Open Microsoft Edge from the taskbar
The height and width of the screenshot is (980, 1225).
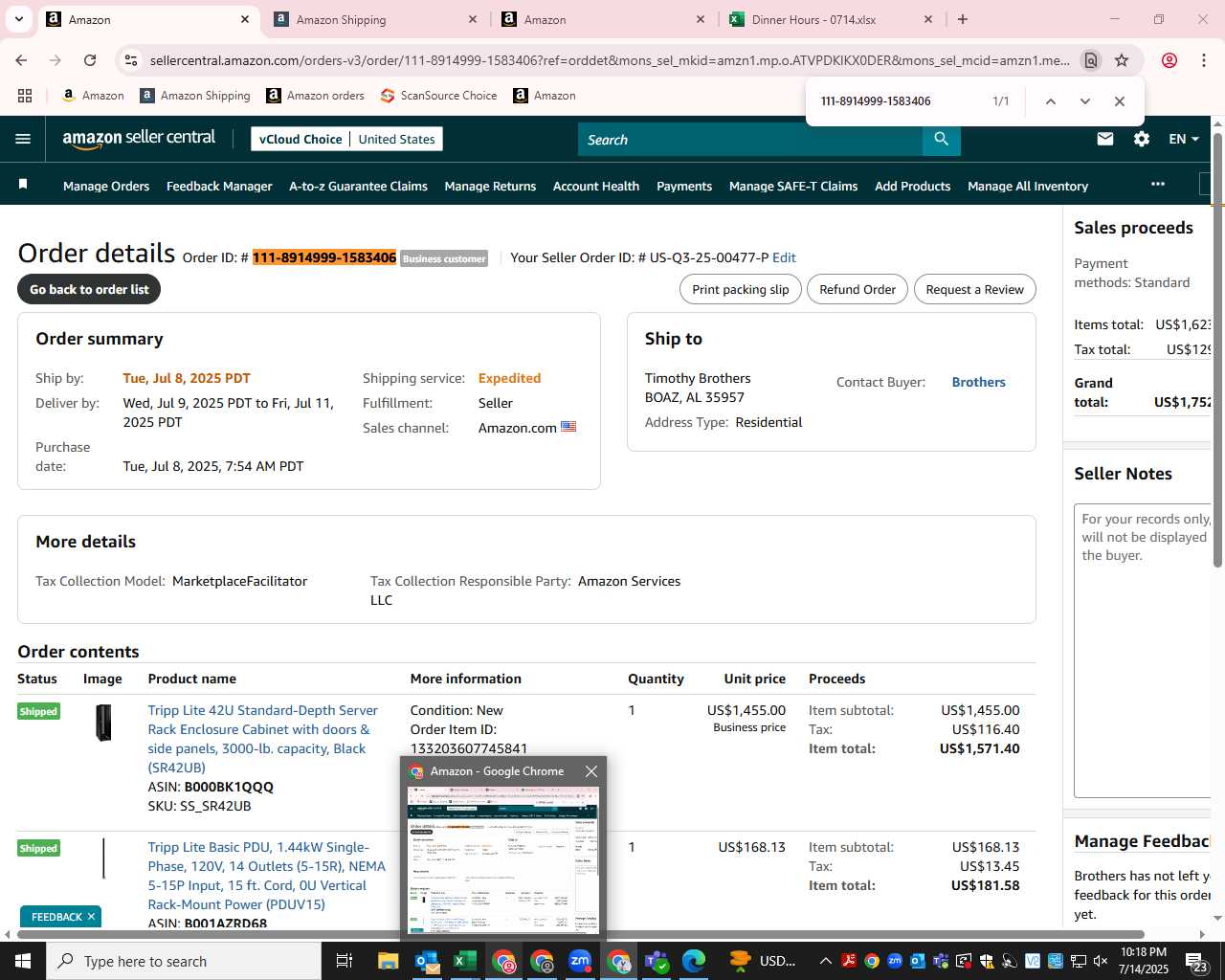click(x=695, y=961)
